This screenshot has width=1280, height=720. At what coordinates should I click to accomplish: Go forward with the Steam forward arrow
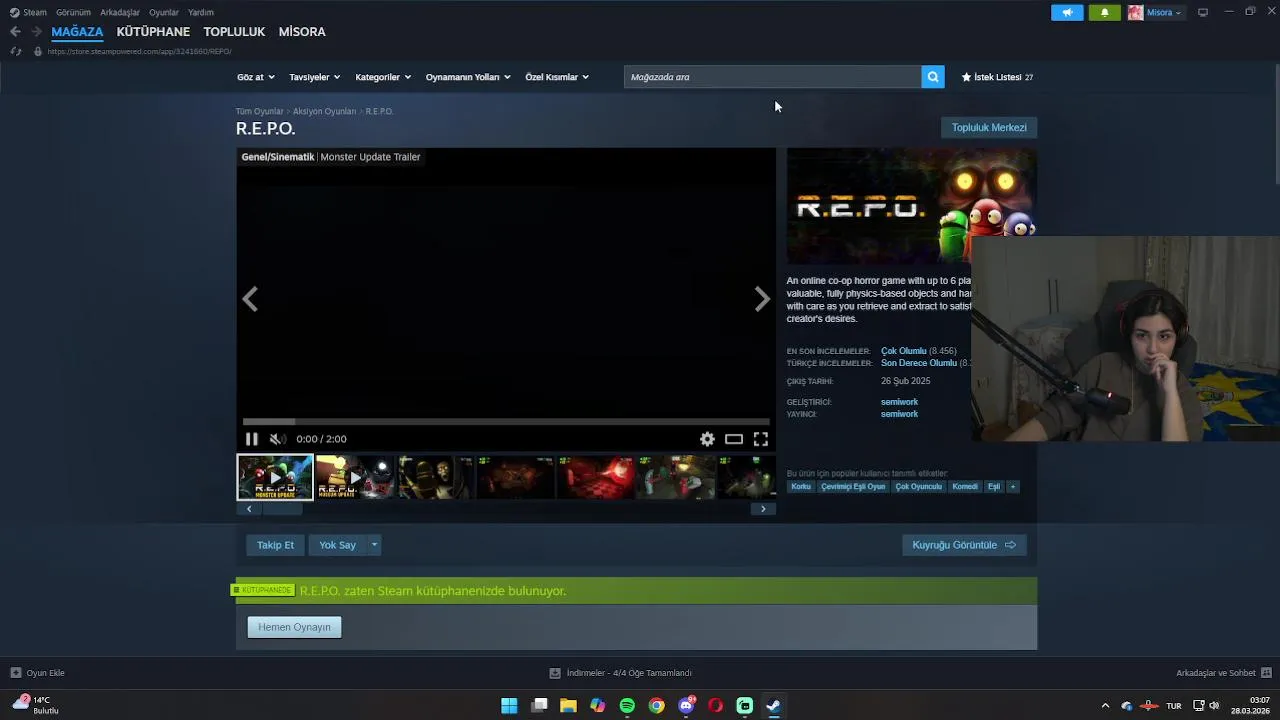[37, 32]
